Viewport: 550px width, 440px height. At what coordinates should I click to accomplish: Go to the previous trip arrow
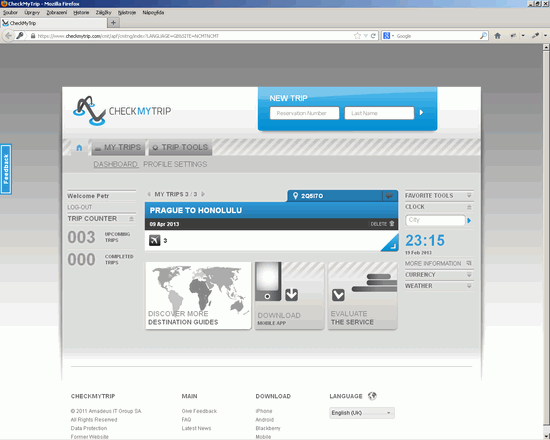click(x=149, y=194)
